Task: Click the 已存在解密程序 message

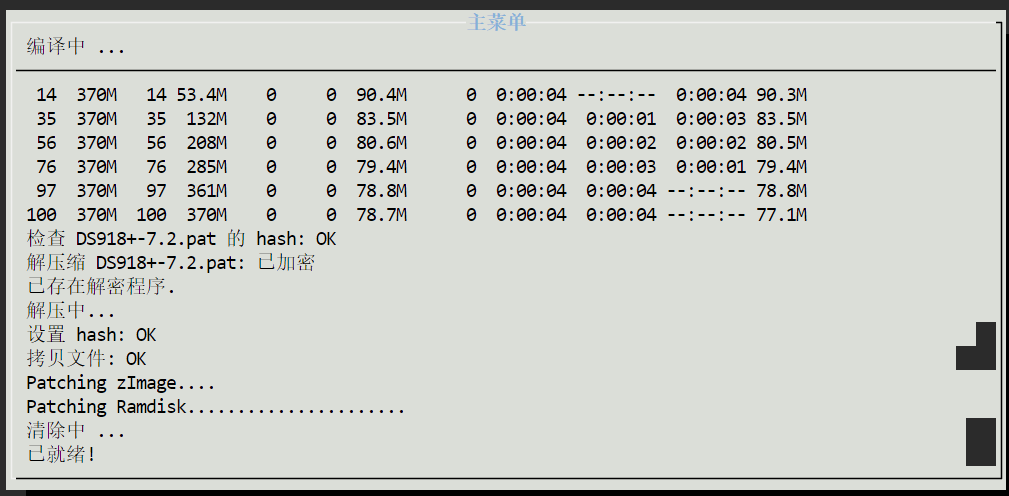Action: point(101,286)
